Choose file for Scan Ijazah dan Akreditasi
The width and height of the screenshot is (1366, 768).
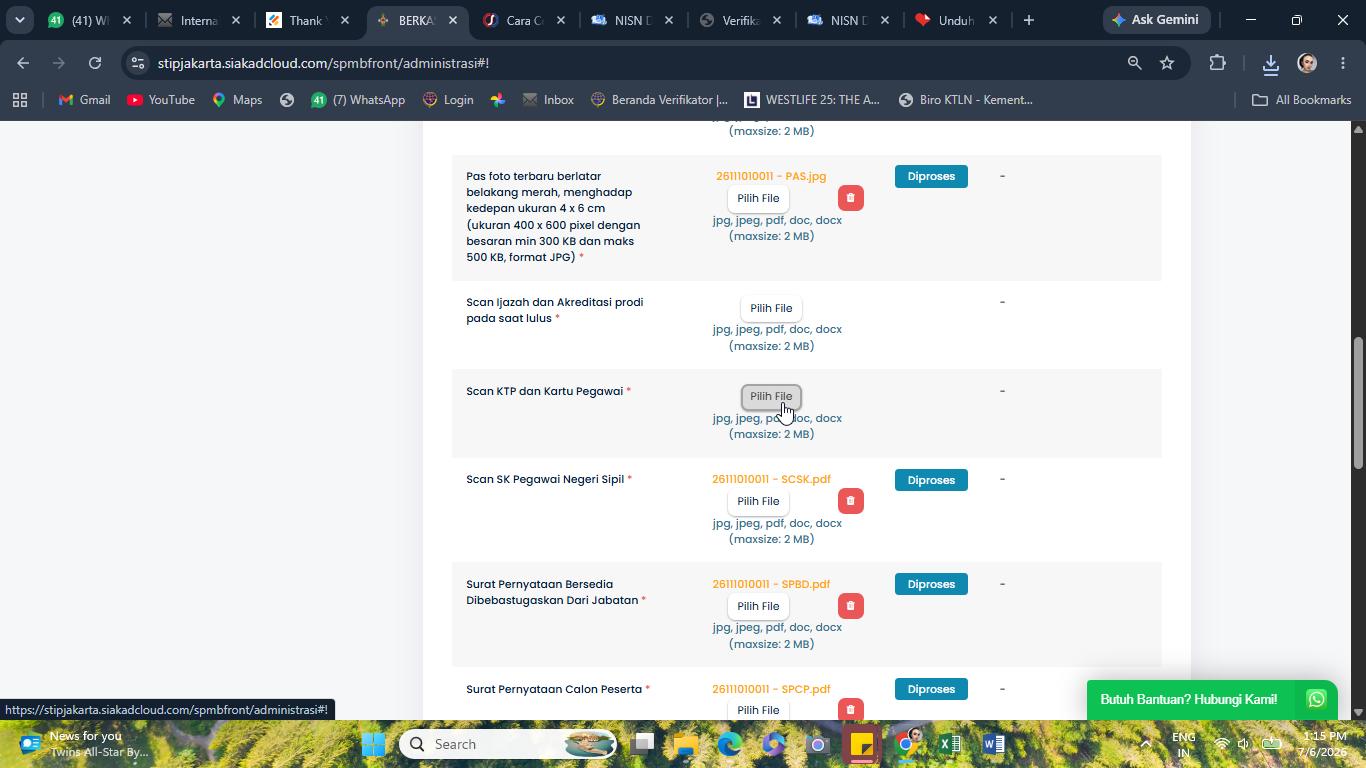tap(771, 308)
